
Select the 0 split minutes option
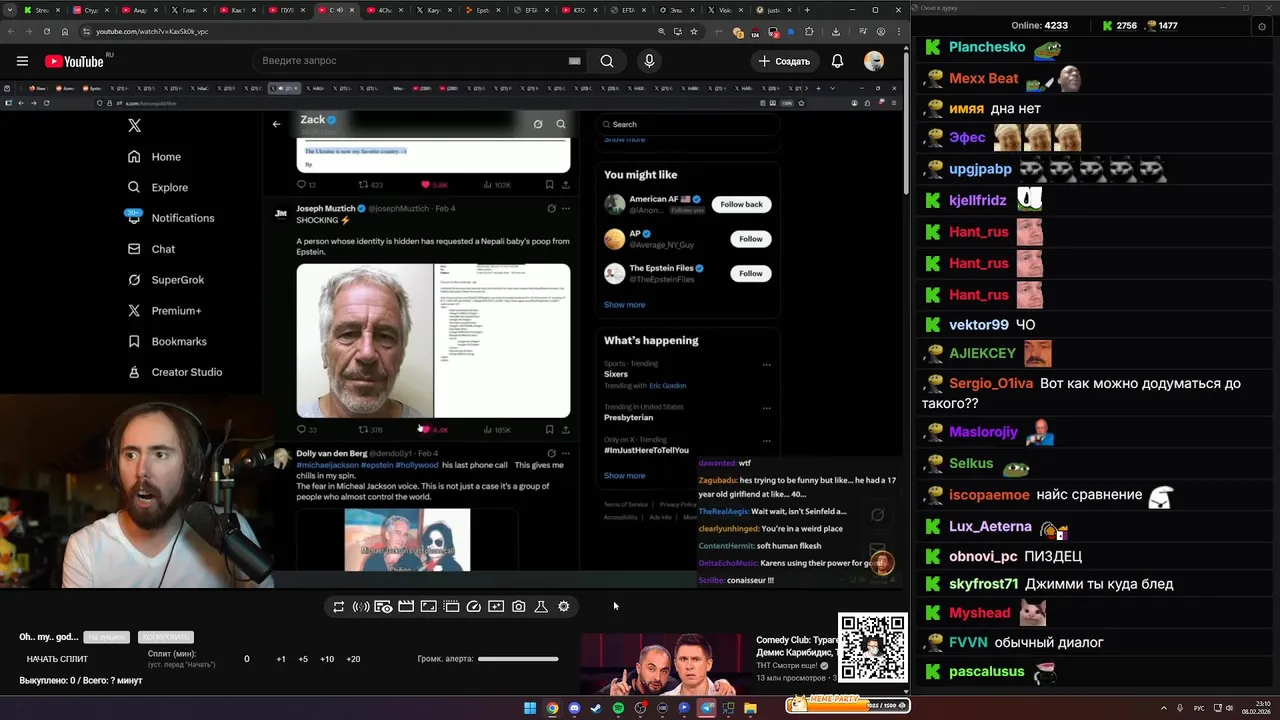tap(247, 659)
